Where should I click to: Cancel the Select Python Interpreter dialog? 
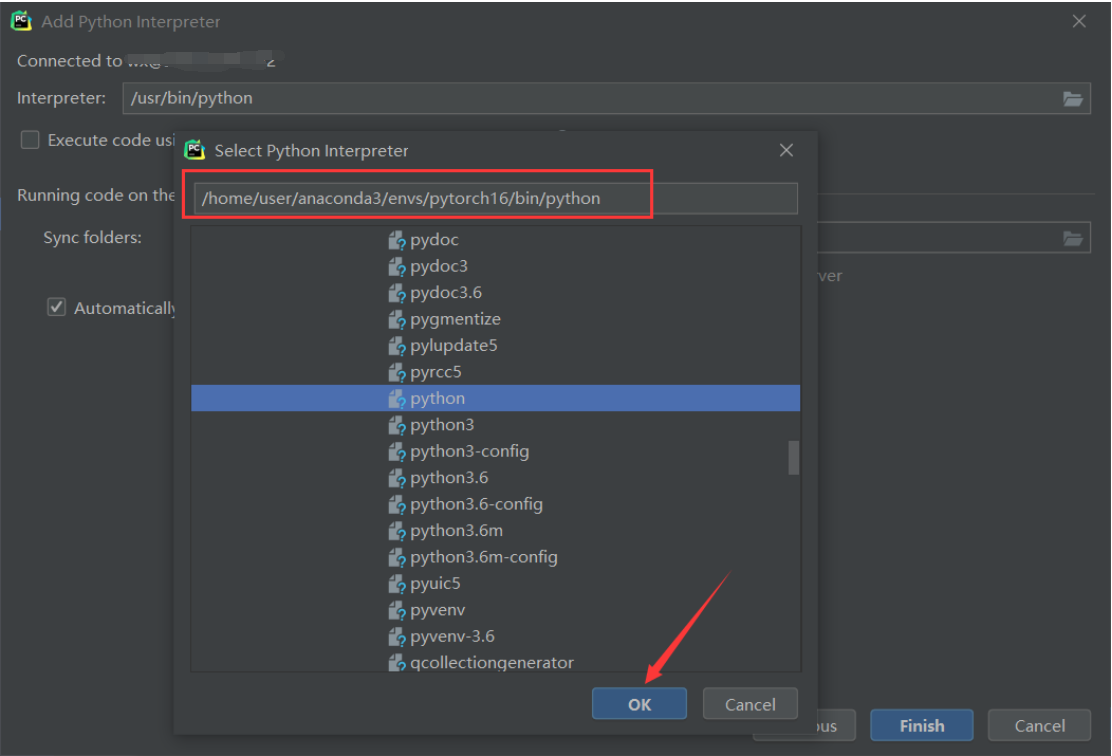750,704
